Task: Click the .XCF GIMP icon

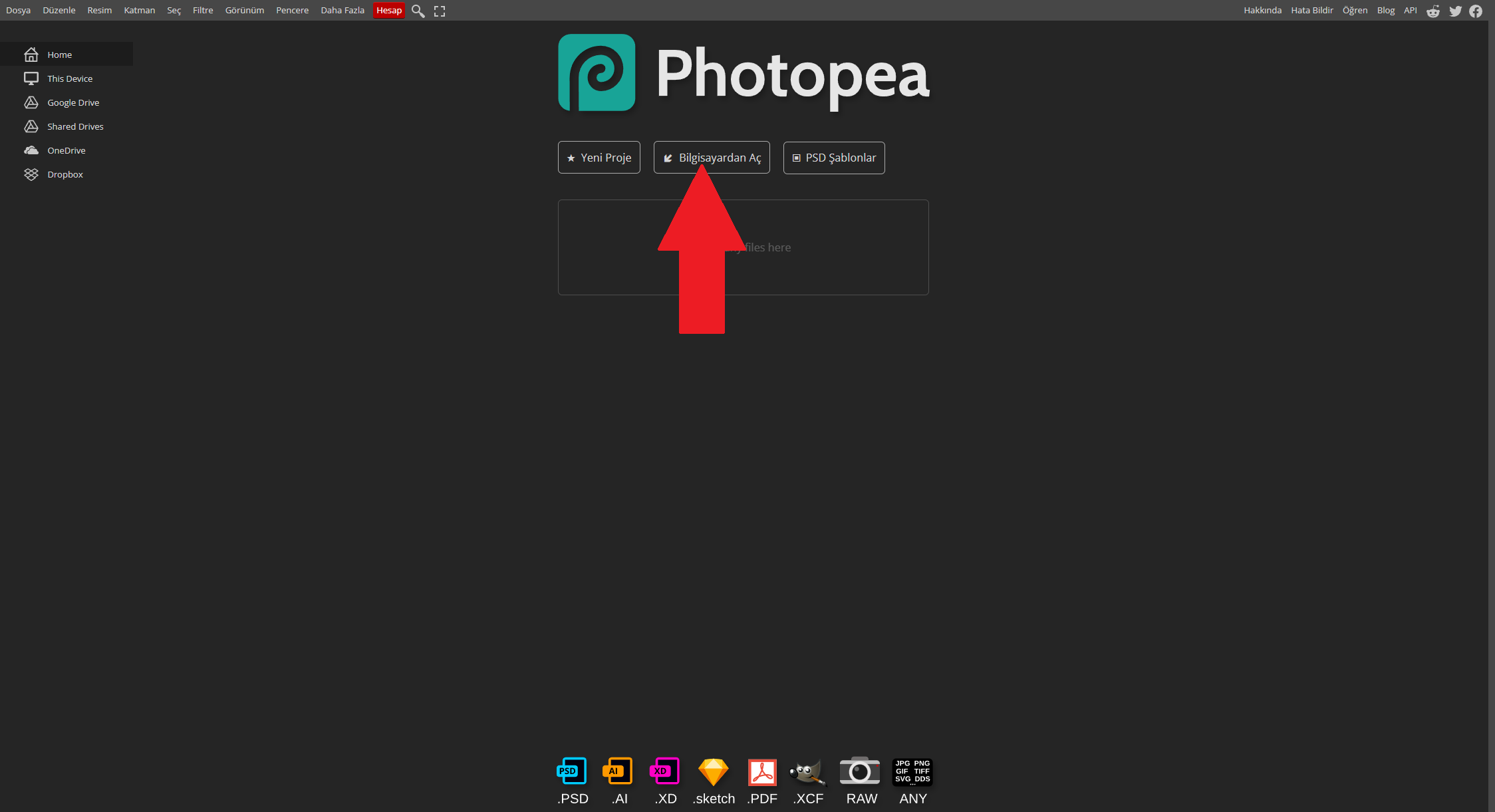Action: pos(808,772)
